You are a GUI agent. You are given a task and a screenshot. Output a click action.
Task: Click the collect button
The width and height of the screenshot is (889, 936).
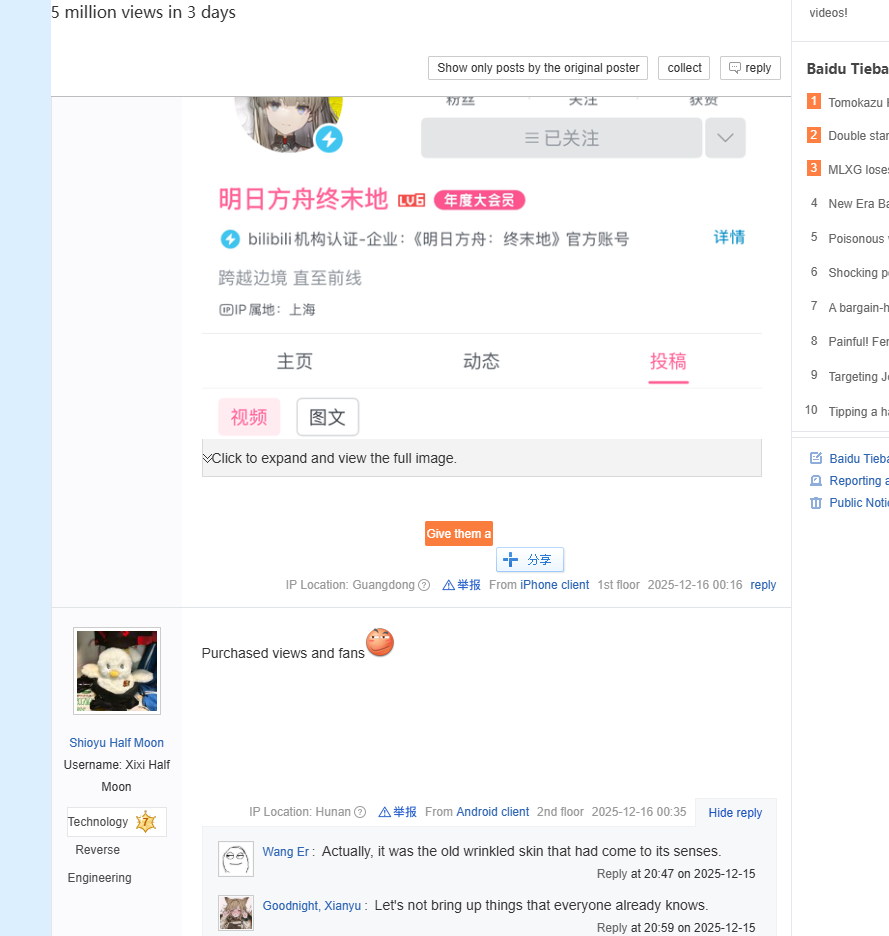684,68
